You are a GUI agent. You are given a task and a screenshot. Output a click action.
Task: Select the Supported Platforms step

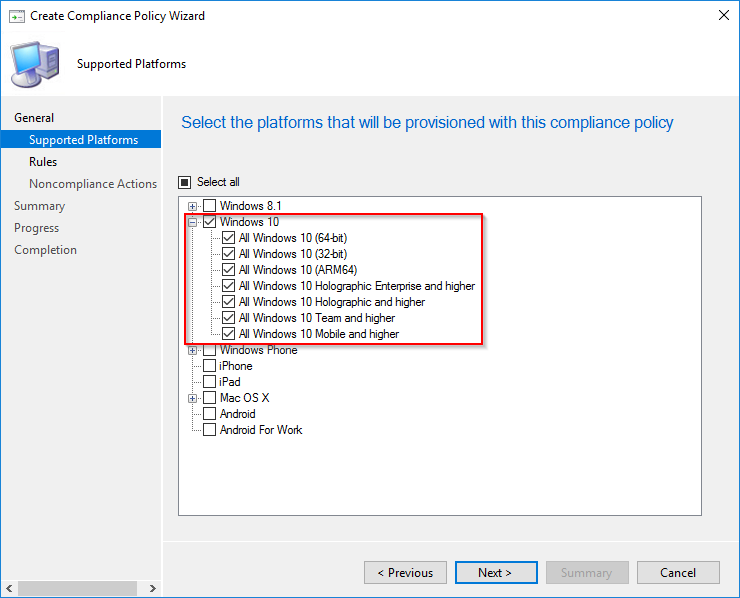(x=83, y=140)
